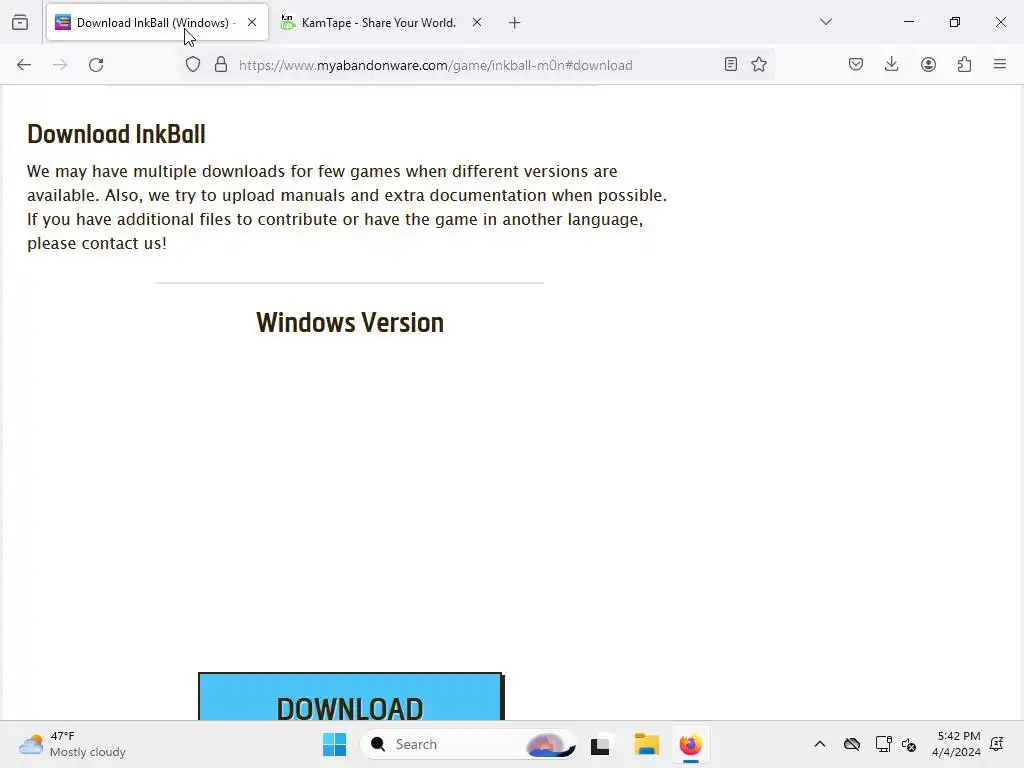
Task: View site security padlock info
Action: [221, 65]
